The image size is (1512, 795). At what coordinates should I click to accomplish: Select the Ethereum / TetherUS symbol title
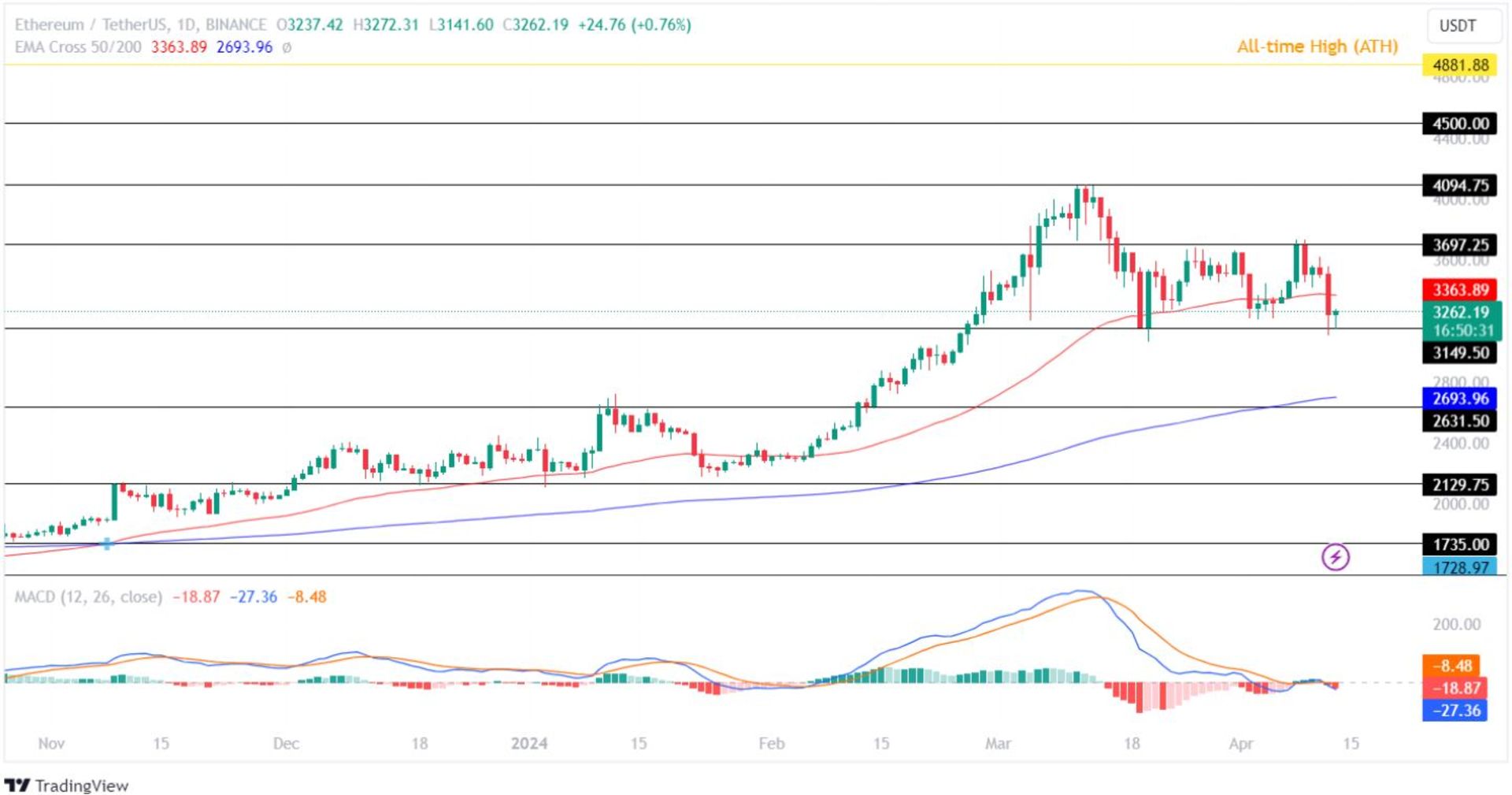[x=140, y=24]
